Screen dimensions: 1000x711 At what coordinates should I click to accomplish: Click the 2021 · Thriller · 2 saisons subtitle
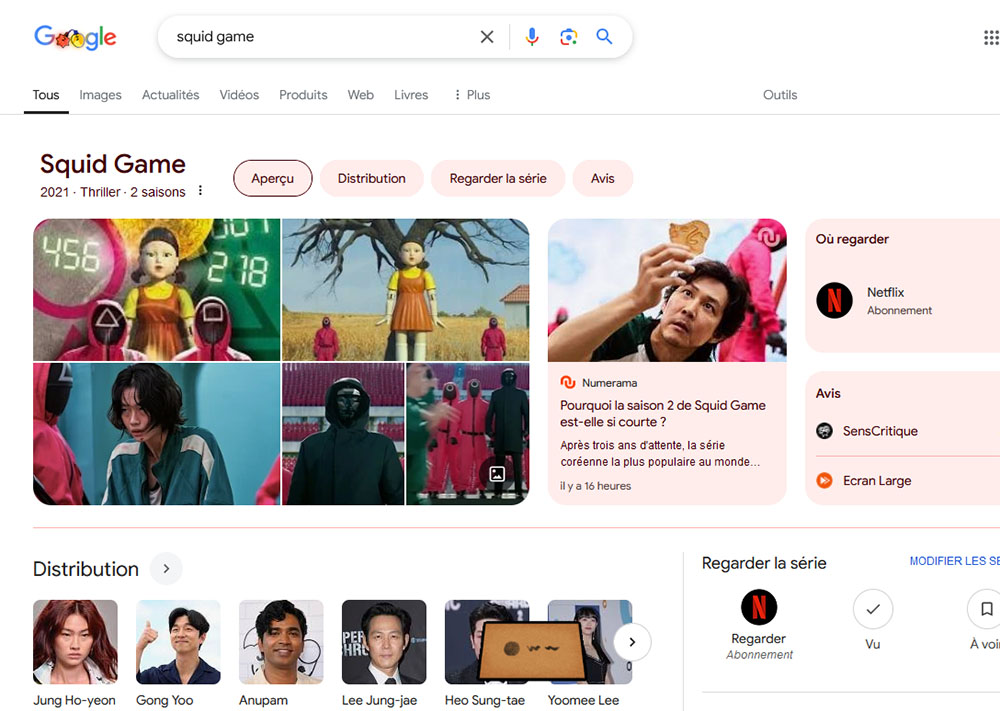pos(113,192)
